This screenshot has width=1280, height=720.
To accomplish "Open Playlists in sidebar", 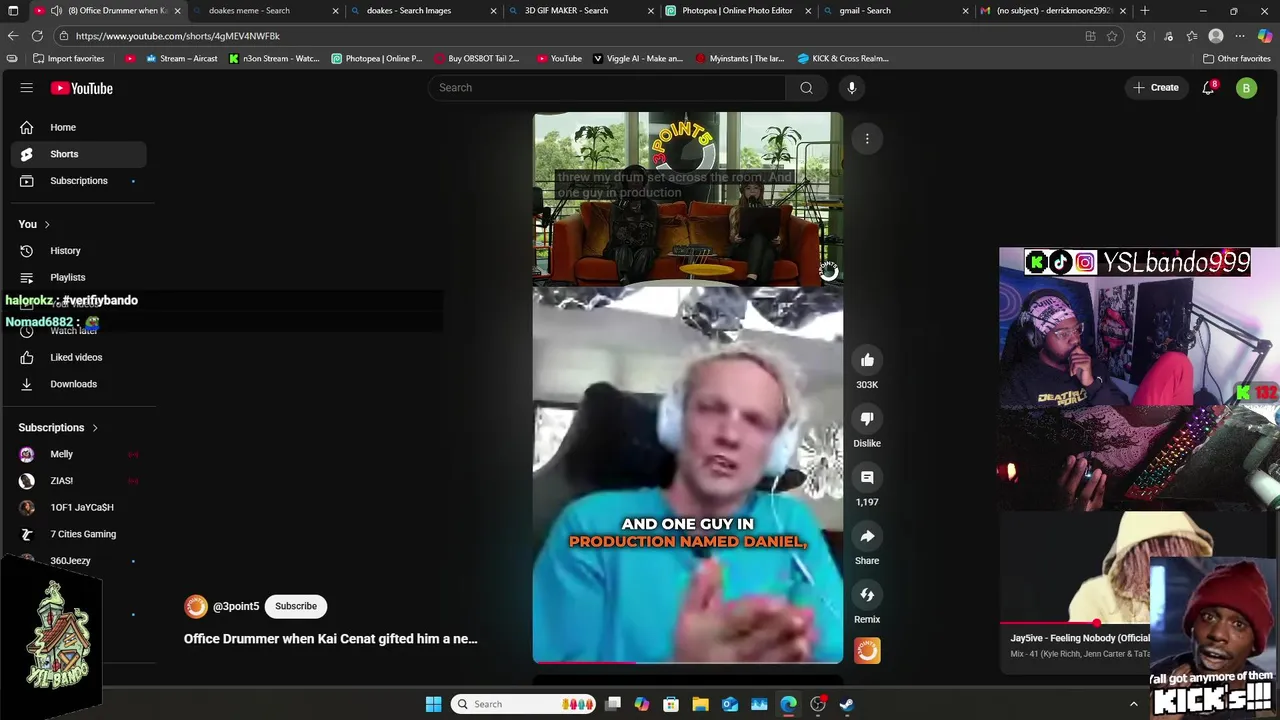I will point(78,277).
